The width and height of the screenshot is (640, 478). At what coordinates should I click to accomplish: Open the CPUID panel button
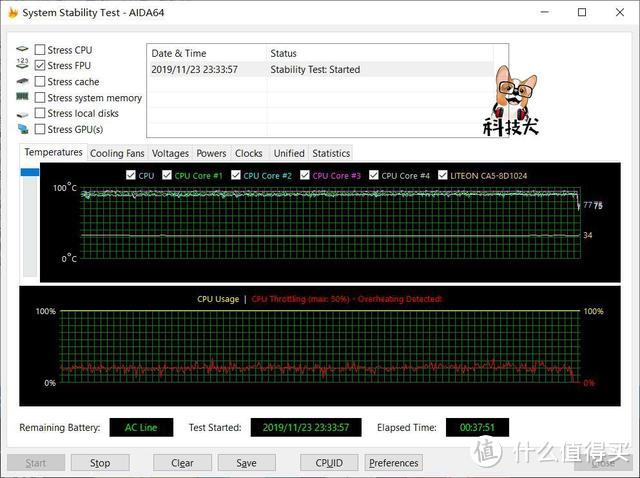(x=329, y=463)
